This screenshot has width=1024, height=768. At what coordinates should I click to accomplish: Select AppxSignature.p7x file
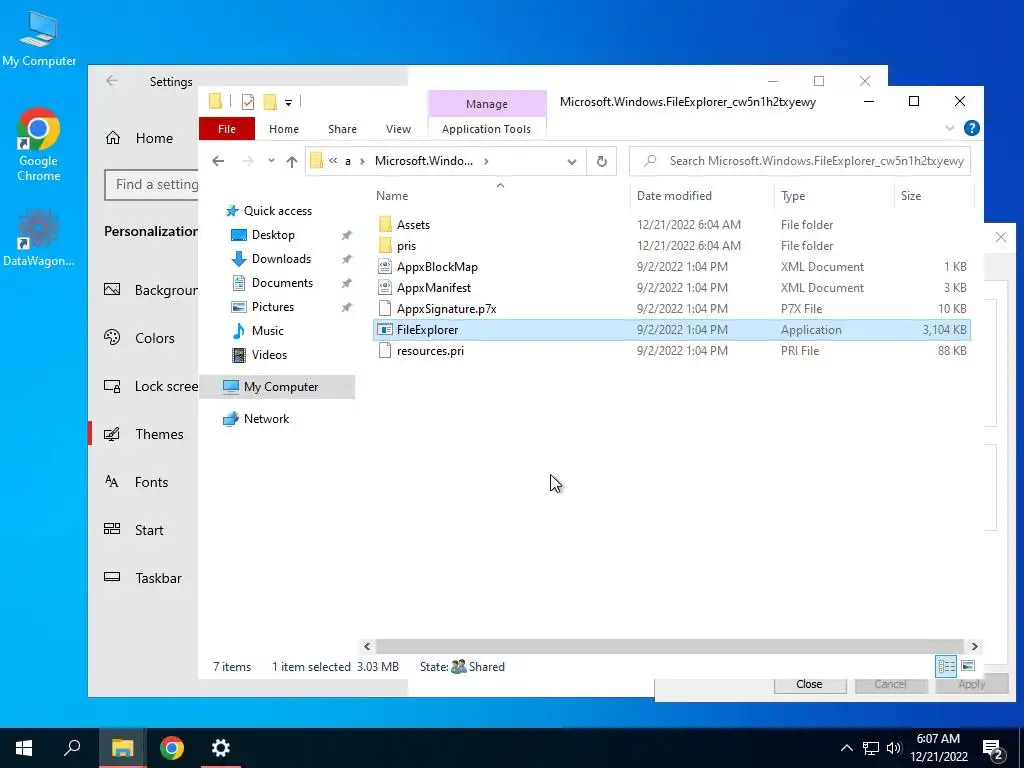point(446,308)
